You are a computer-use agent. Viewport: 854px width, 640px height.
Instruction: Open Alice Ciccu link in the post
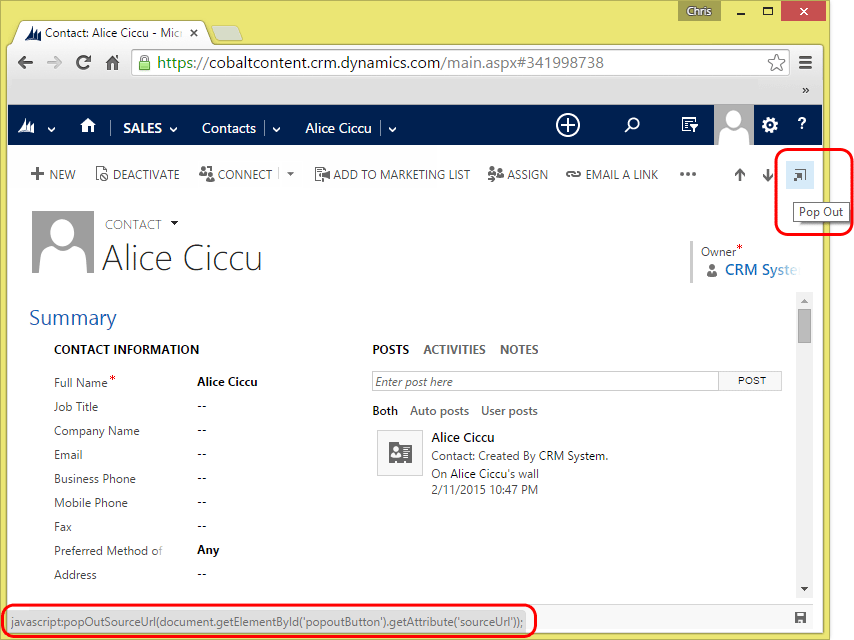pyautogui.click(x=463, y=437)
